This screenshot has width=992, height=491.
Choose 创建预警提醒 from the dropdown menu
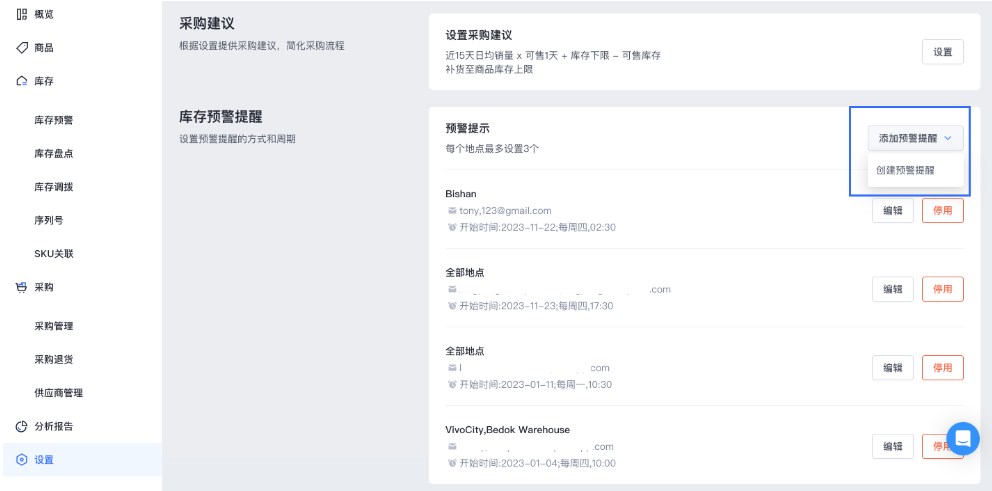click(x=905, y=170)
